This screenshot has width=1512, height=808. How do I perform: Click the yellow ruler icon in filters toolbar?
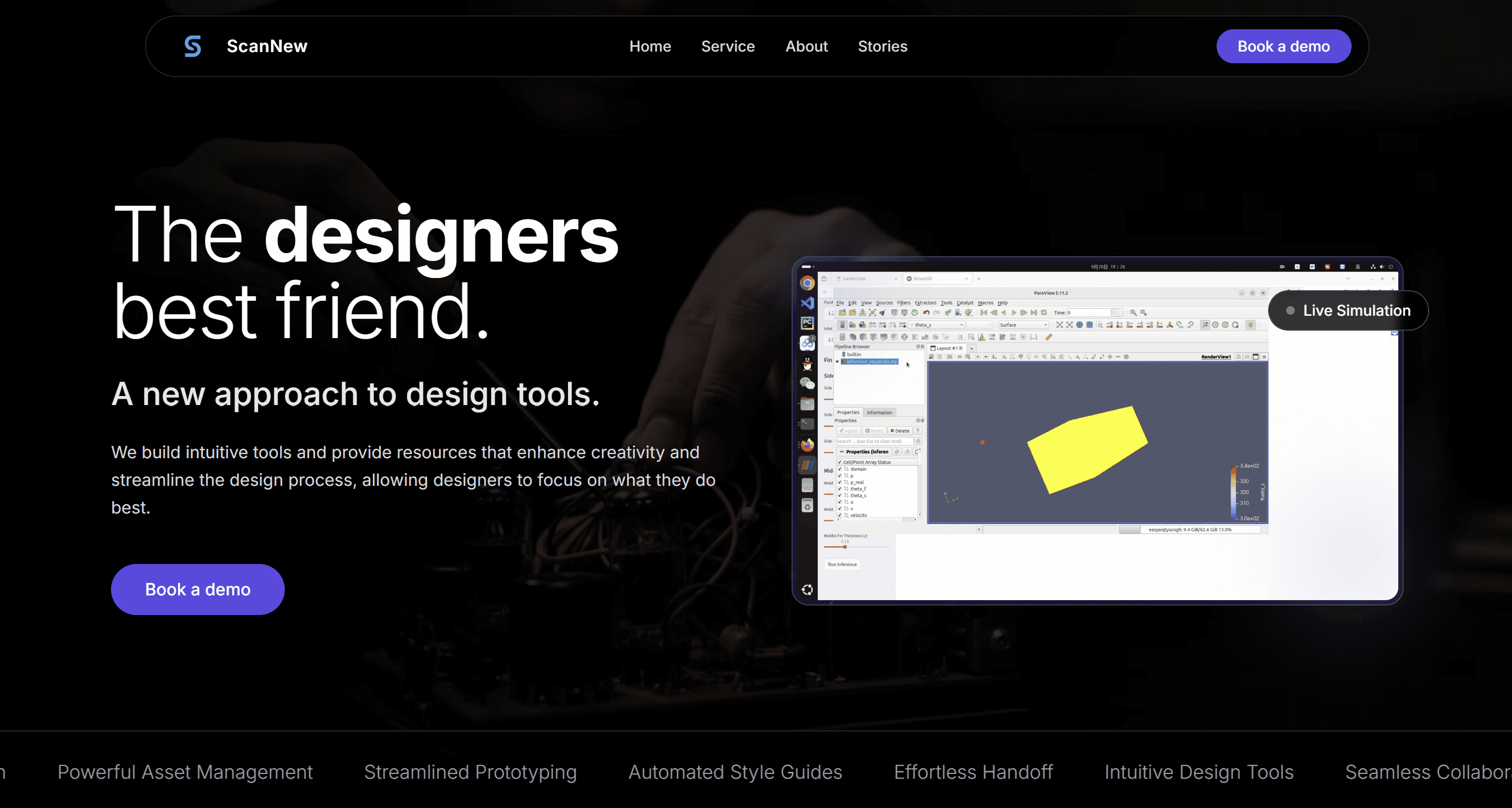(1049, 337)
